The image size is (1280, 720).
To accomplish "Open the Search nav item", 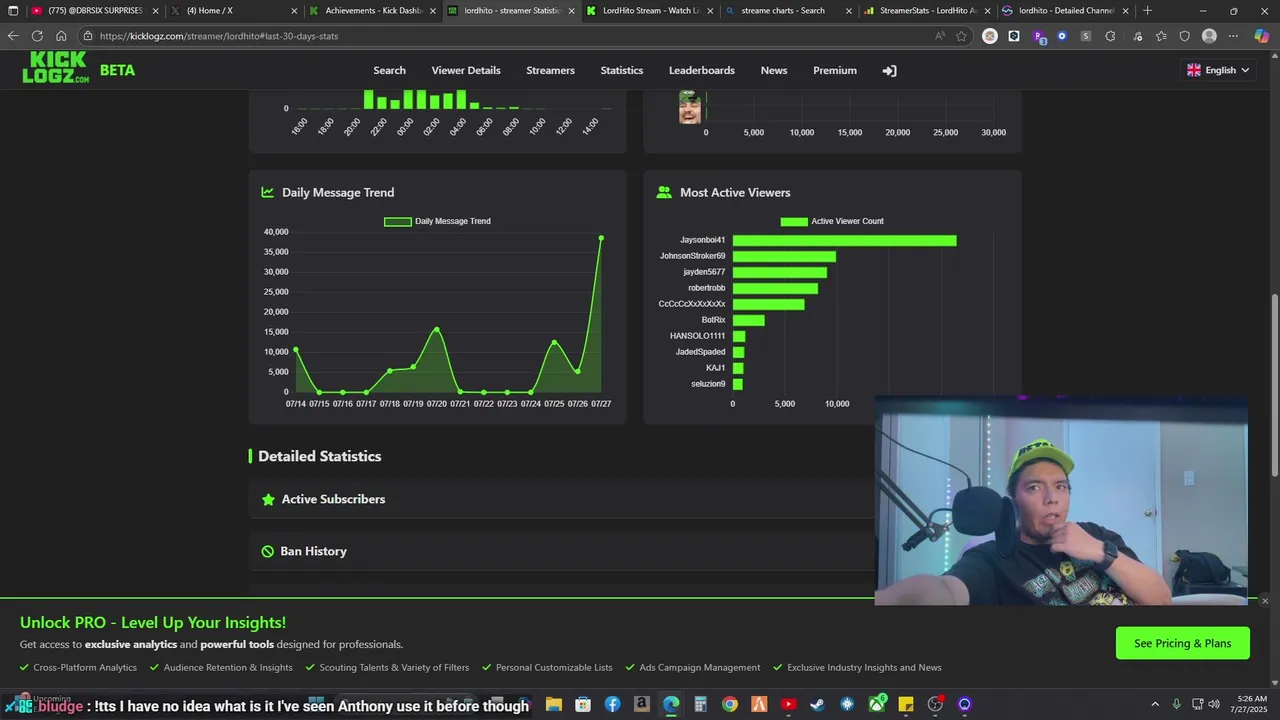I will click(389, 70).
